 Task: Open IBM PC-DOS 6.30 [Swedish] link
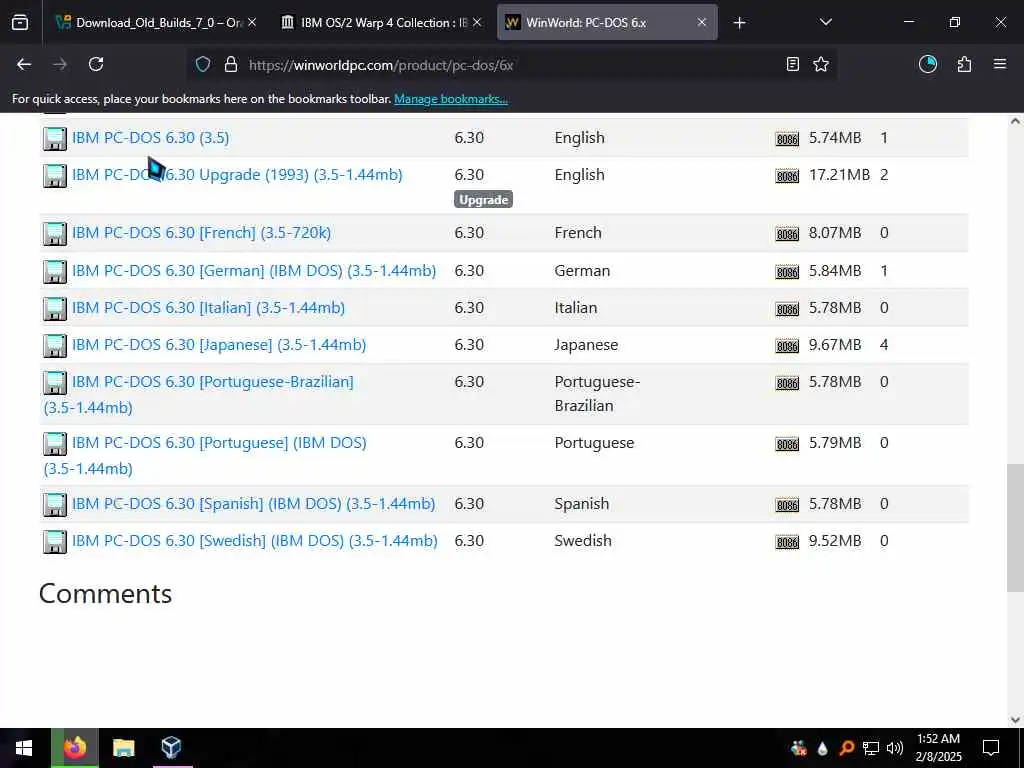click(x=255, y=541)
